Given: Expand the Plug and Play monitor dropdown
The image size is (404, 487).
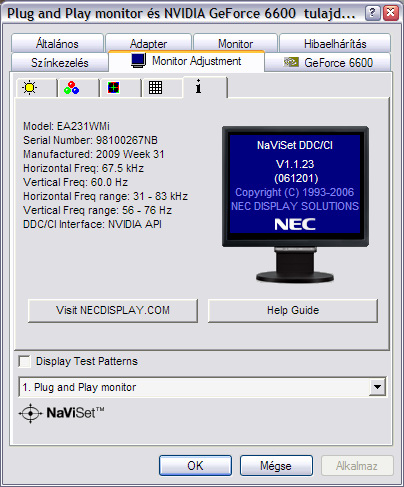Looking at the screenshot, I should point(377,387).
